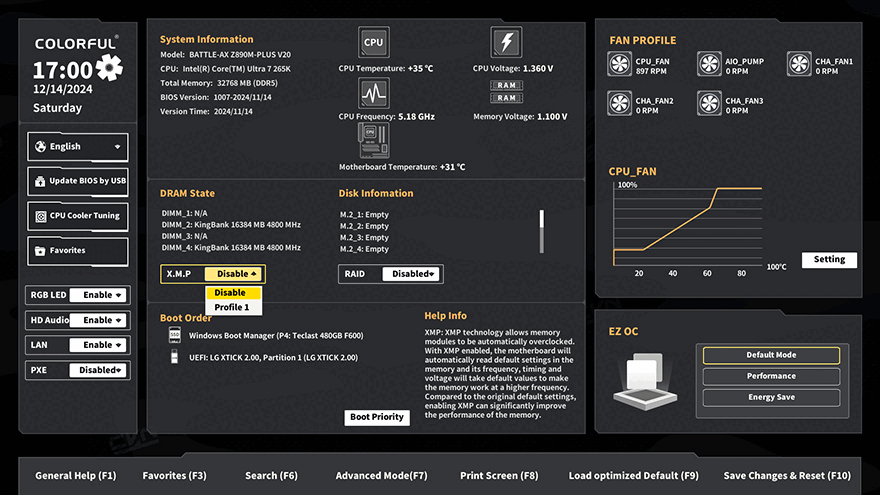
Task: Click the globe language icon
Action: click(40, 146)
